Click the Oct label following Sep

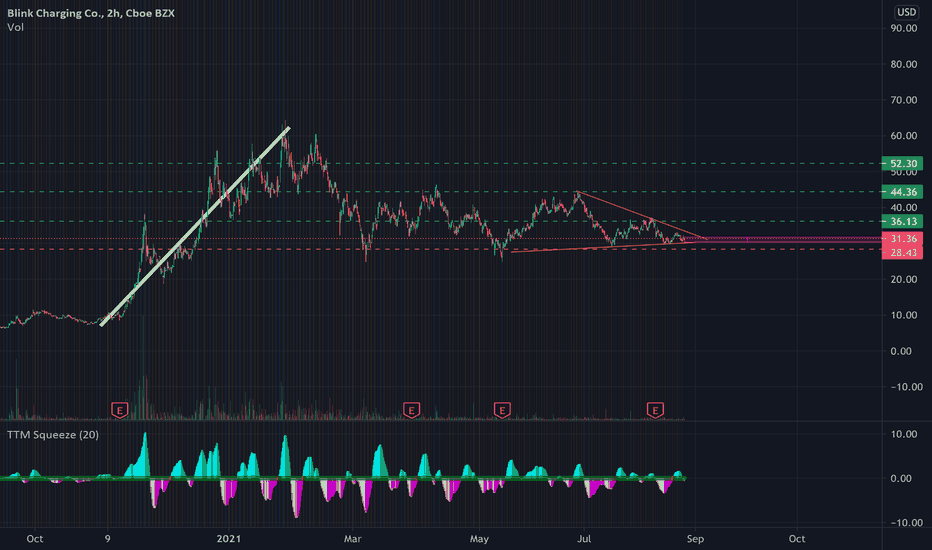coord(797,539)
